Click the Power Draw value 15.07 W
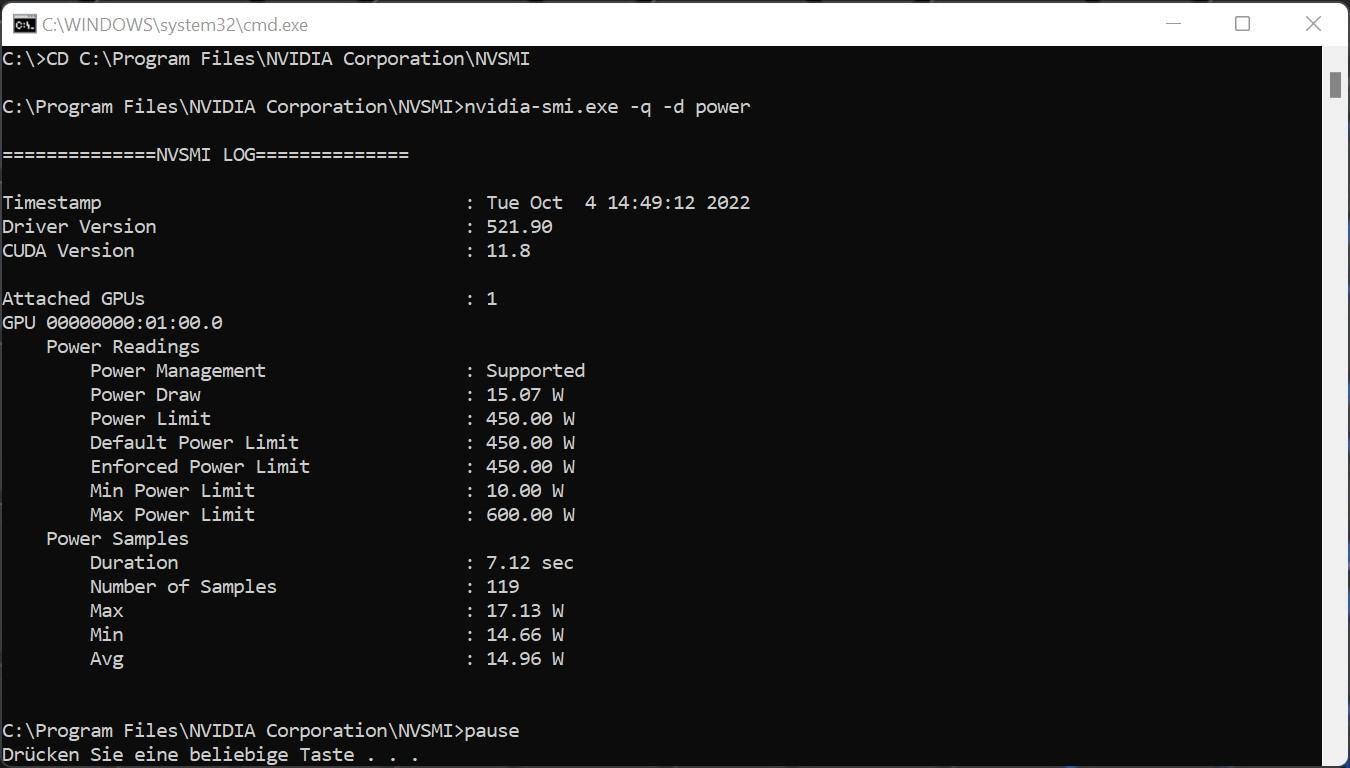Screen dimensions: 1350x768 [x=525, y=395]
